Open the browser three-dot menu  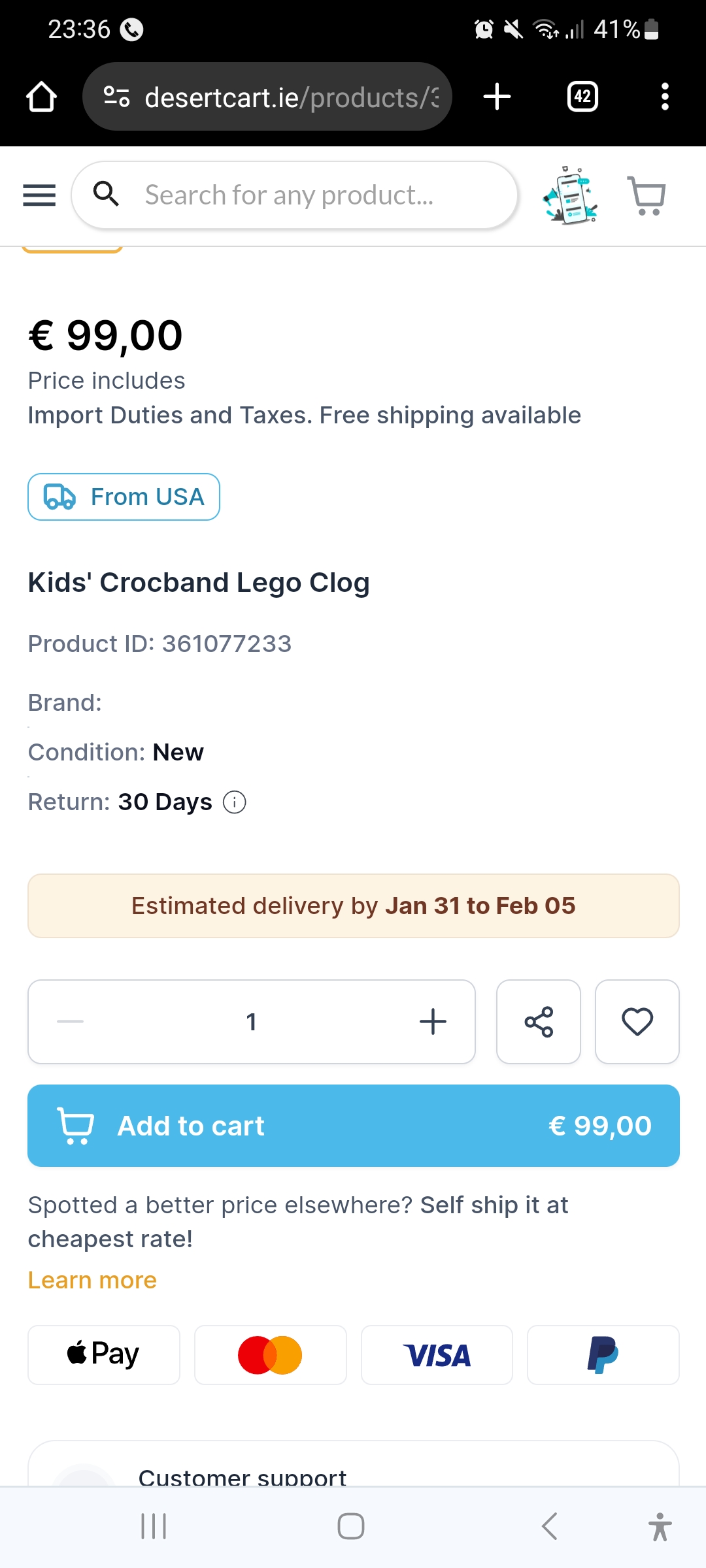coord(665,97)
